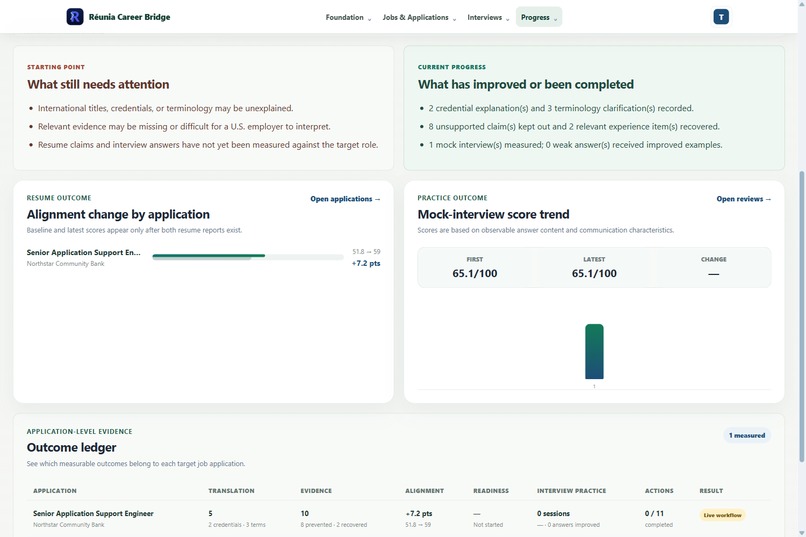Click the Relevant evidence may be missing bullet

(184, 126)
